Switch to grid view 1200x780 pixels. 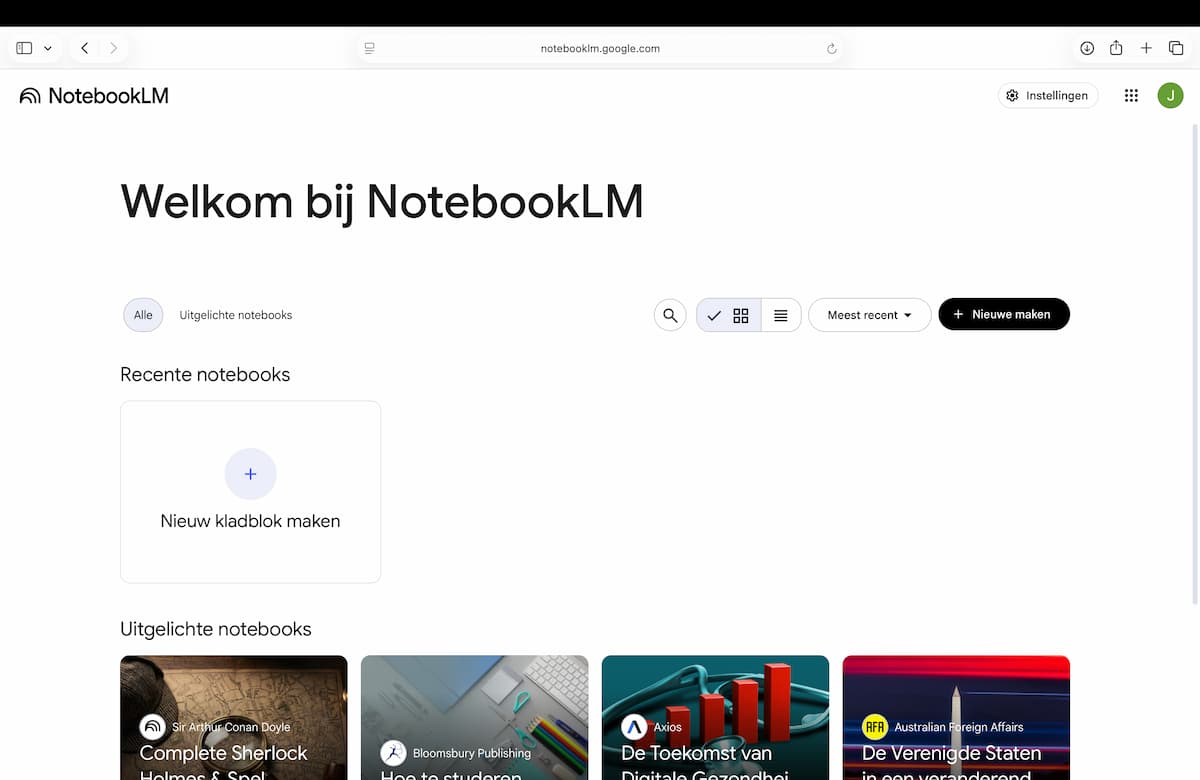pos(729,315)
